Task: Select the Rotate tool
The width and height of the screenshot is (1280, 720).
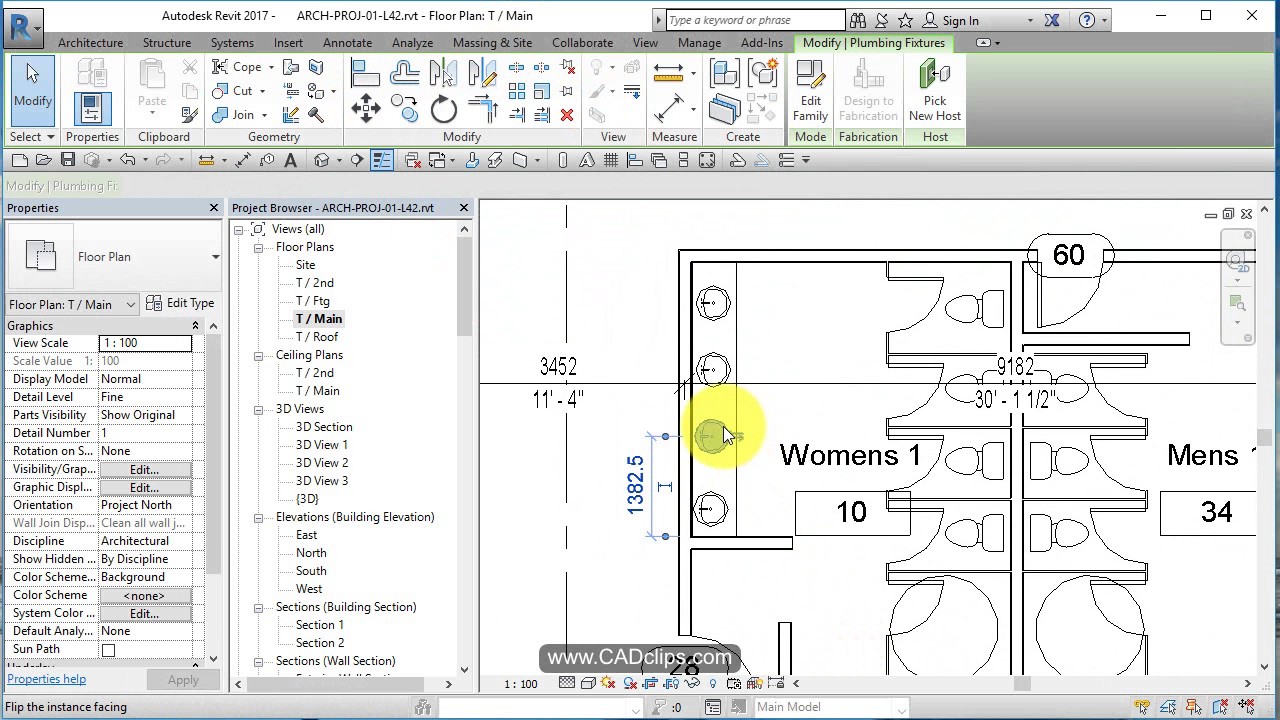Action: coord(443,110)
